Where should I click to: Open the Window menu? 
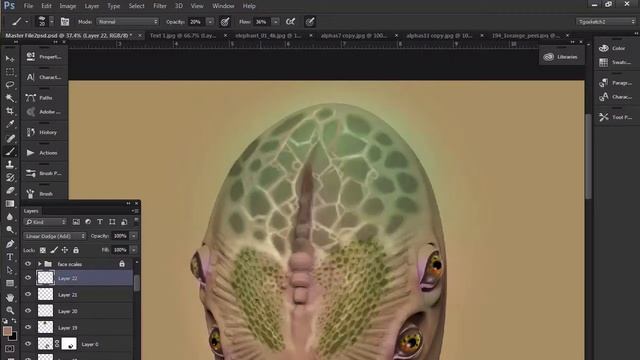click(223, 6)
